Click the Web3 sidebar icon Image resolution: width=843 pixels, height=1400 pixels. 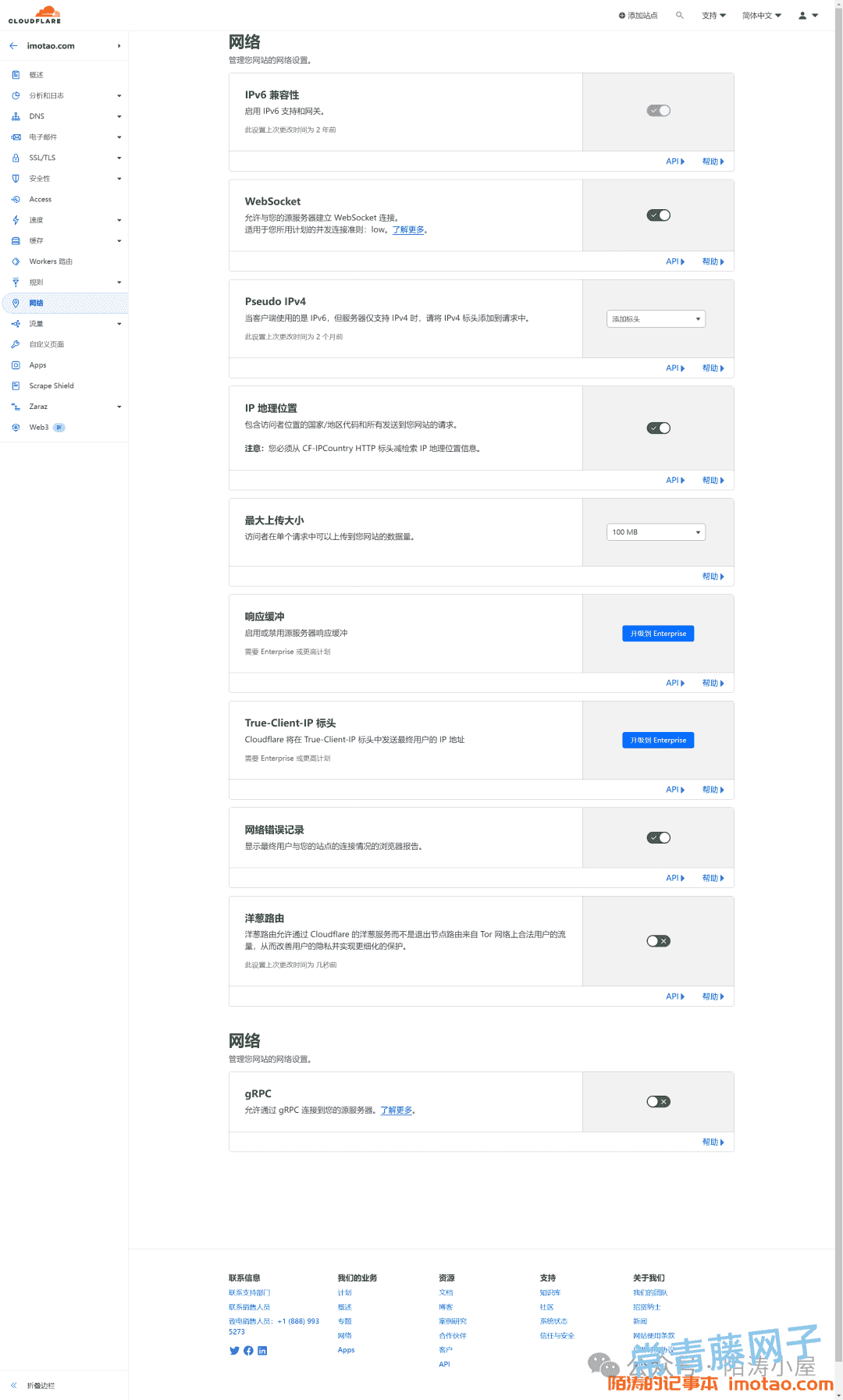click(16, 428)
